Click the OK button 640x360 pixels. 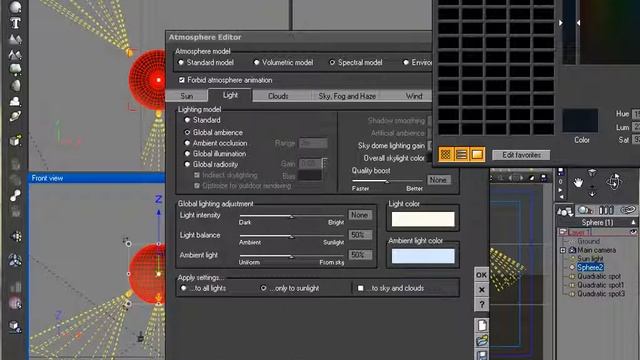[482, 275]
